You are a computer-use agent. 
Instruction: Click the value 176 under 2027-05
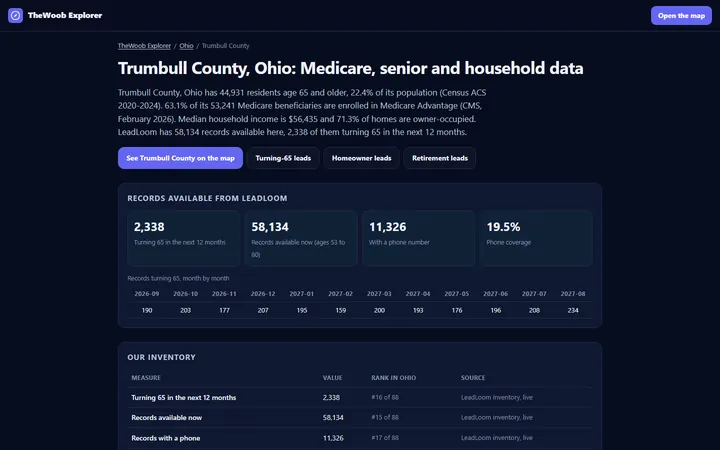457,310
